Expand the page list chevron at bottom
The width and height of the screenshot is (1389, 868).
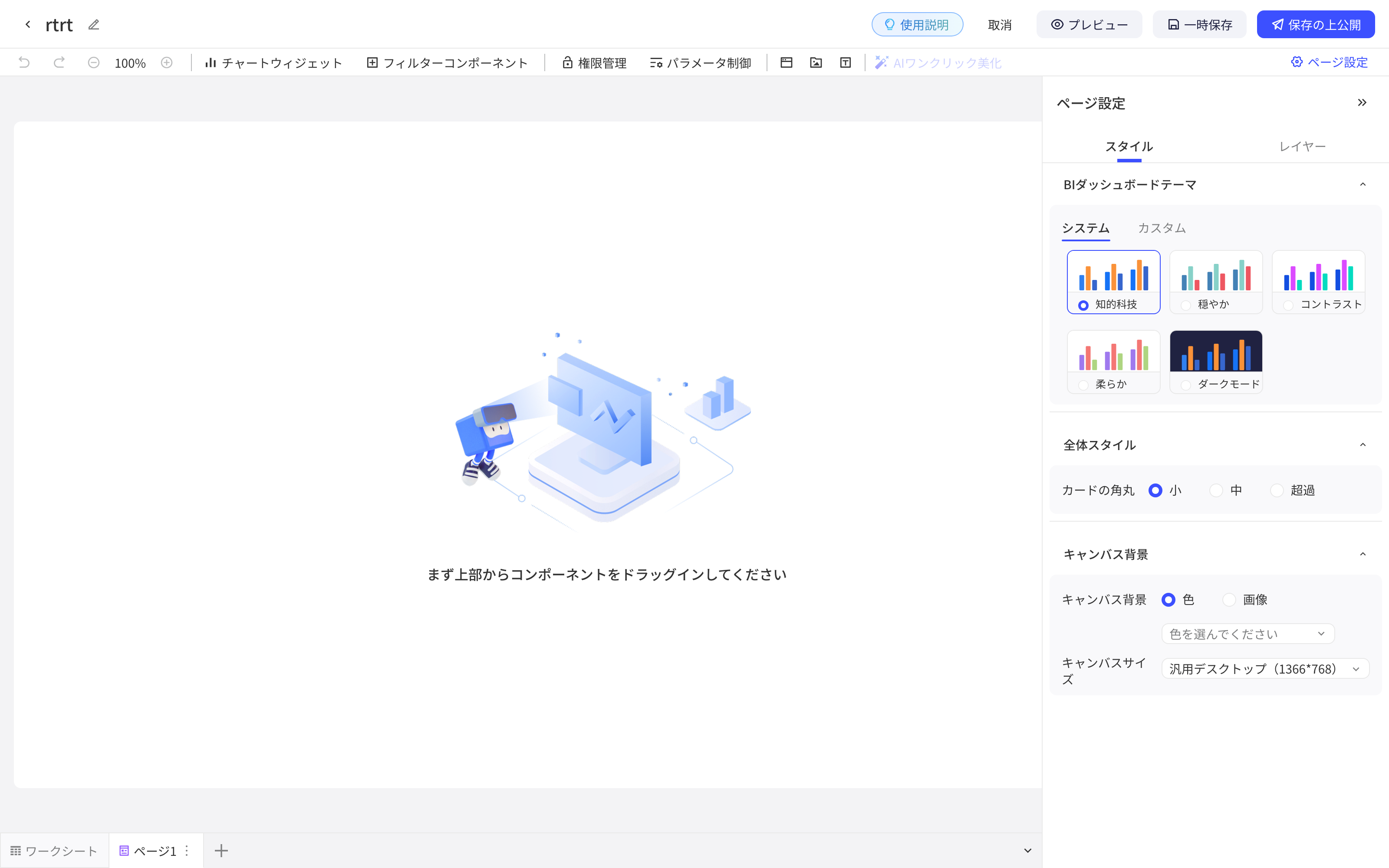[x=1027, y=851]
